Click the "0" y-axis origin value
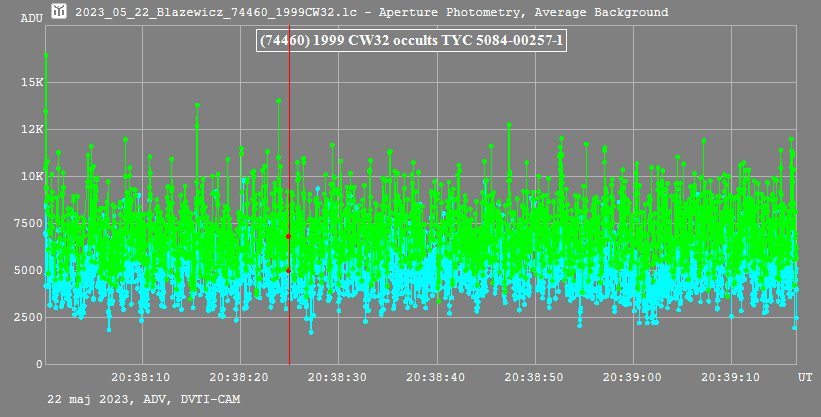Viewport: 821px width, 417px height. (x=40, y=365)
